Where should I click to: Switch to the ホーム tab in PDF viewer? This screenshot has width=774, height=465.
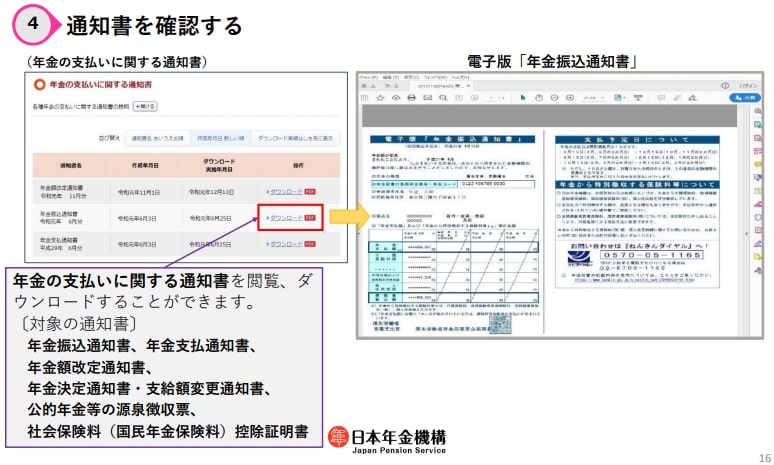(x=369, y=86)
